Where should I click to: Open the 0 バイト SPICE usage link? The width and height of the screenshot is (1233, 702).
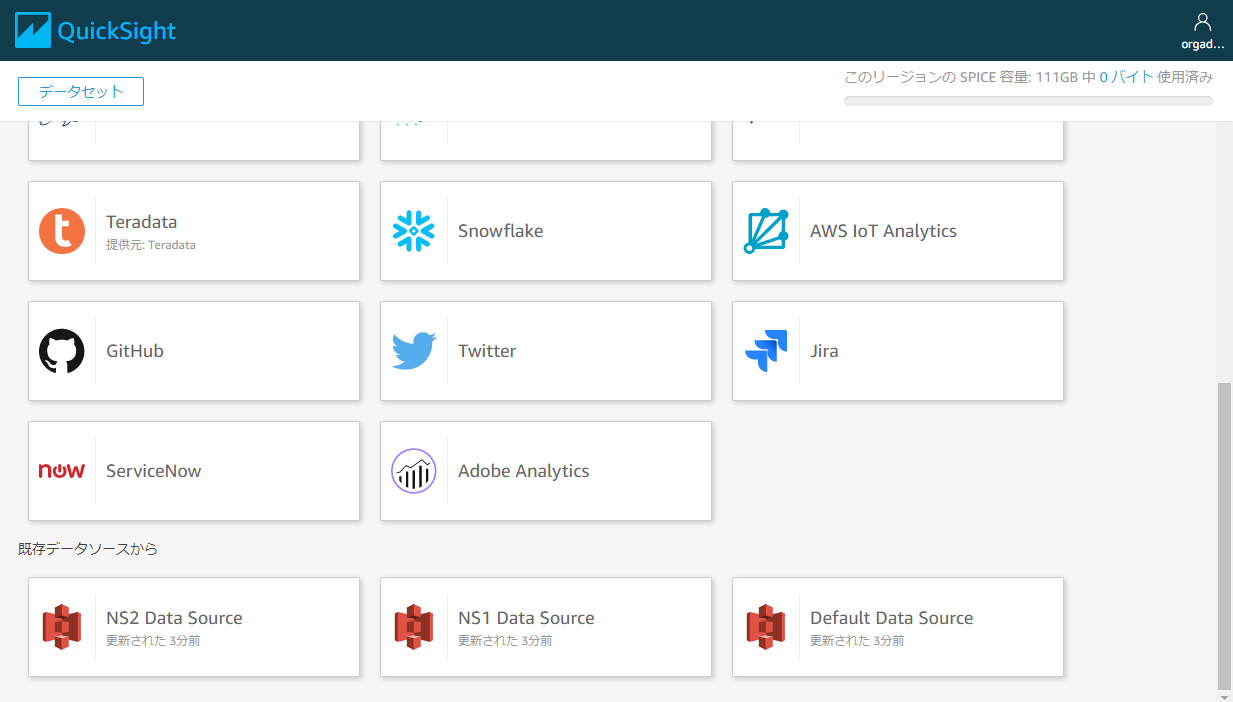[1126, 77]
